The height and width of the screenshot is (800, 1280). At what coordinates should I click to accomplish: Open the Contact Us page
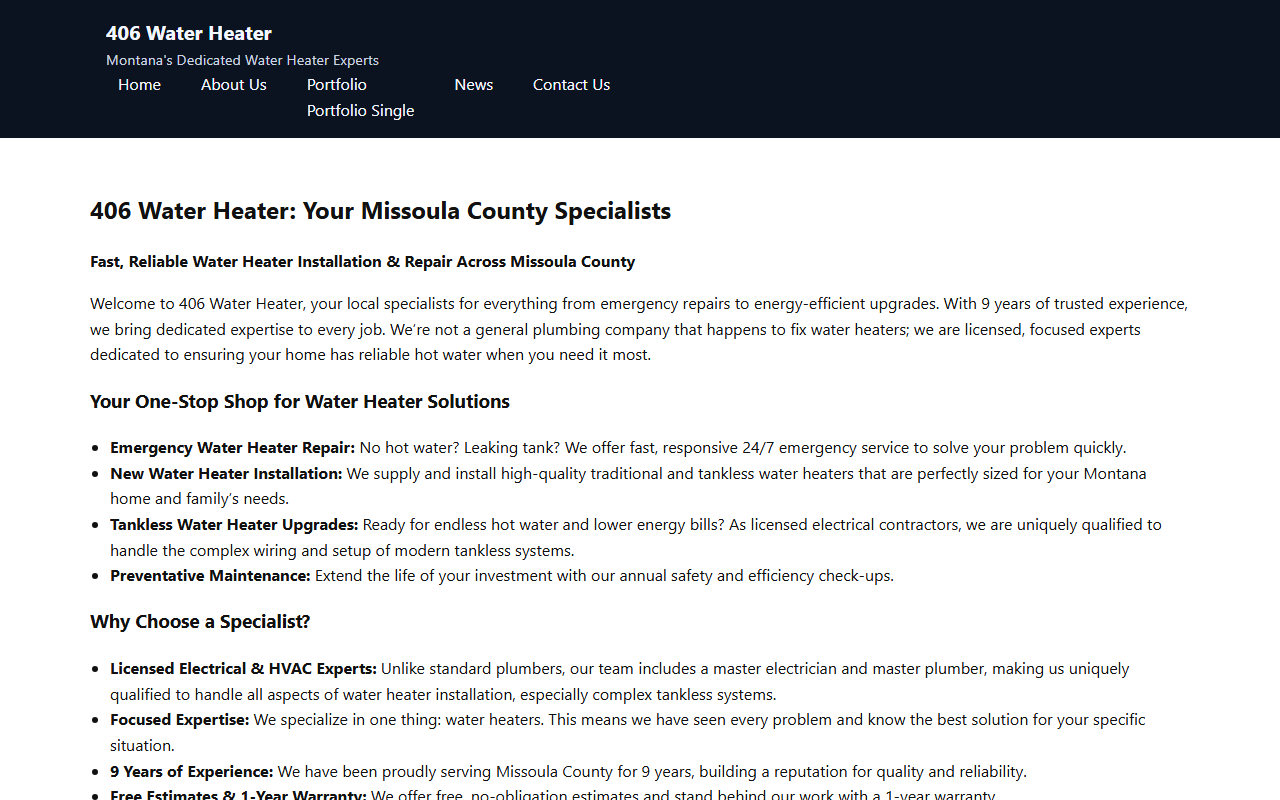pyautogui.click(x=571, y=85)
